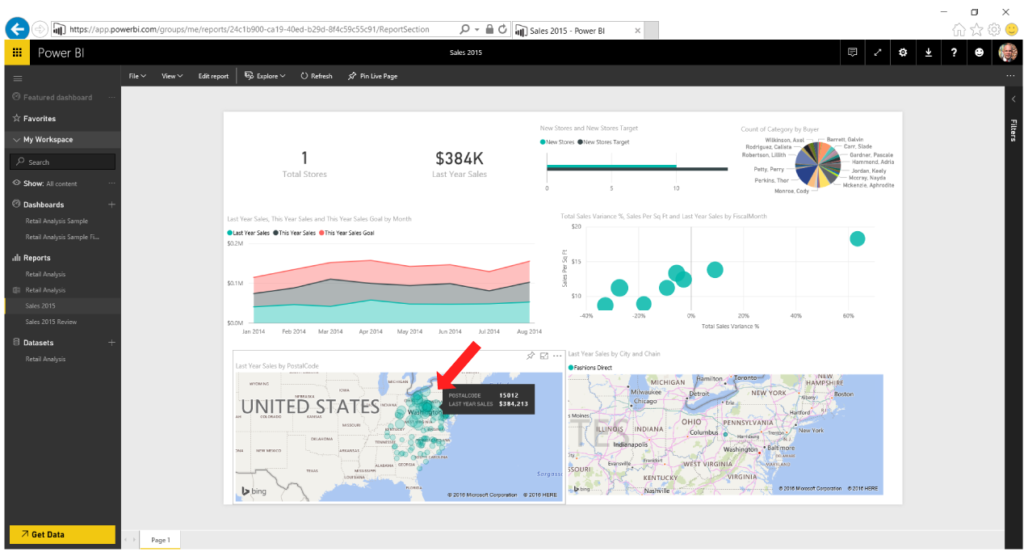This screenshot has height=552, width=1024.
Task: Click the Total Stores card
Action: coord(304,163)
